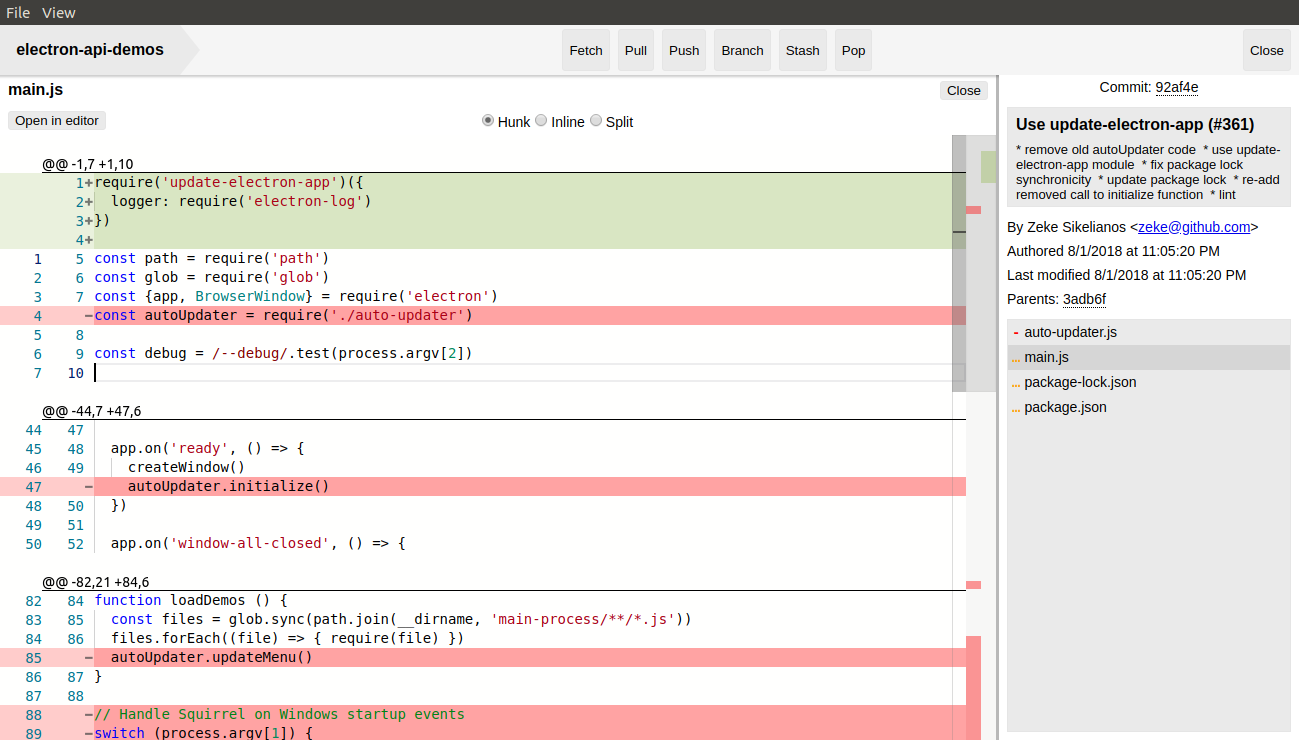
Task: Click the hunk header @@ -82,21 +84,6
Action: 95,582
